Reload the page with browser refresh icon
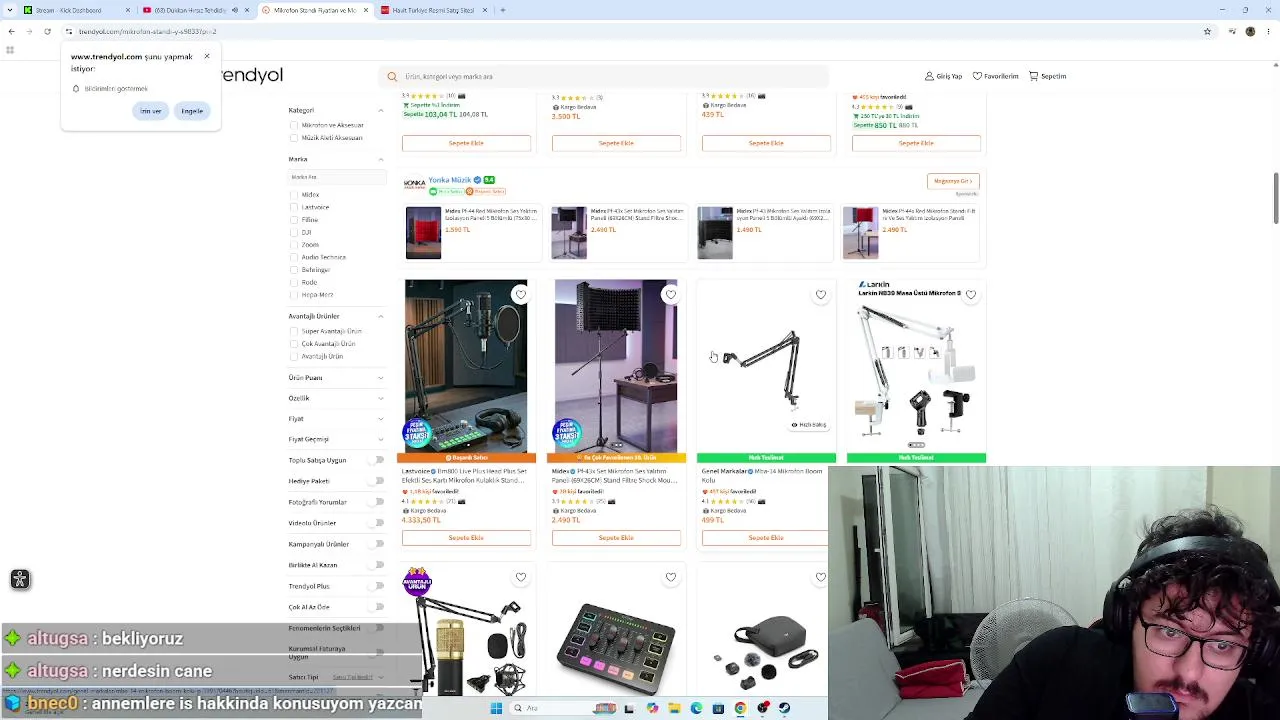Screen dimensions: 1280x720 47,31
